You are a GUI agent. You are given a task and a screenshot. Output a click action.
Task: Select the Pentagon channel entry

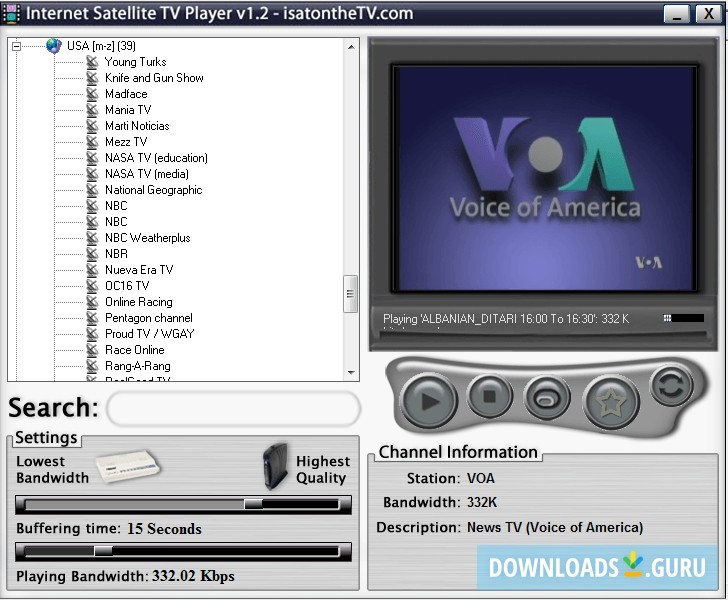click(x=149, y=318)
